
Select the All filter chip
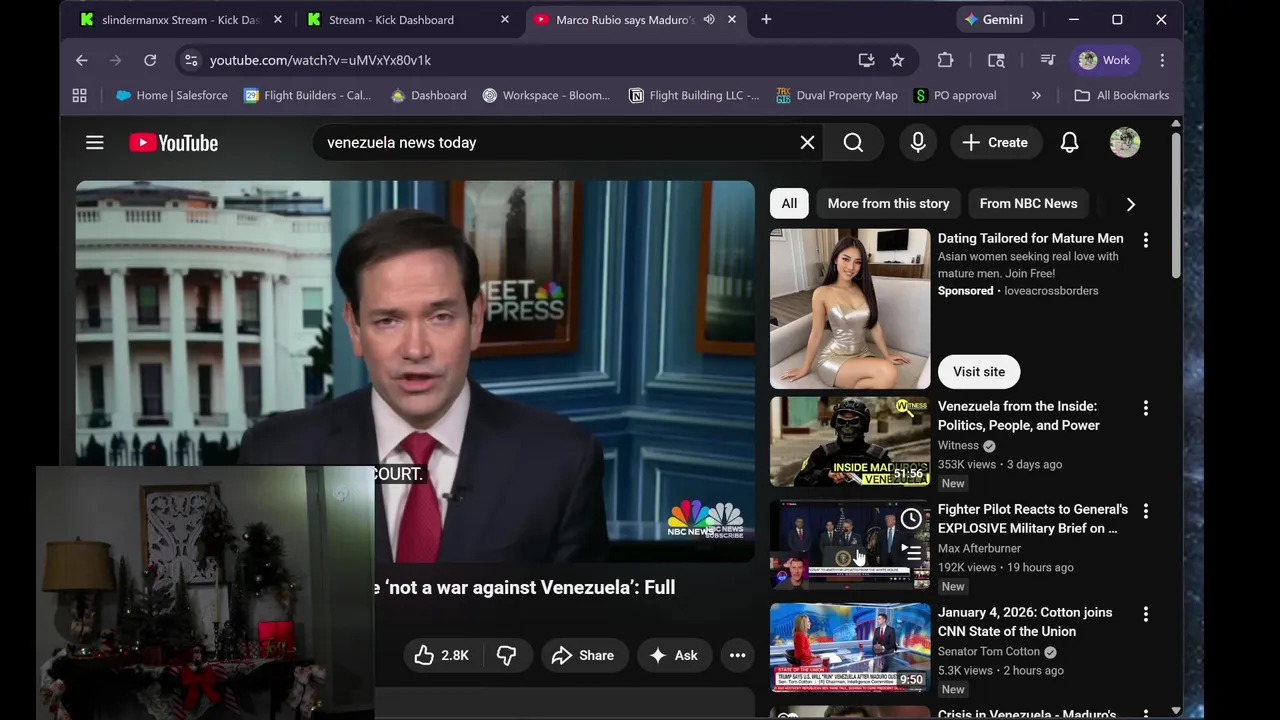(789, 203)
